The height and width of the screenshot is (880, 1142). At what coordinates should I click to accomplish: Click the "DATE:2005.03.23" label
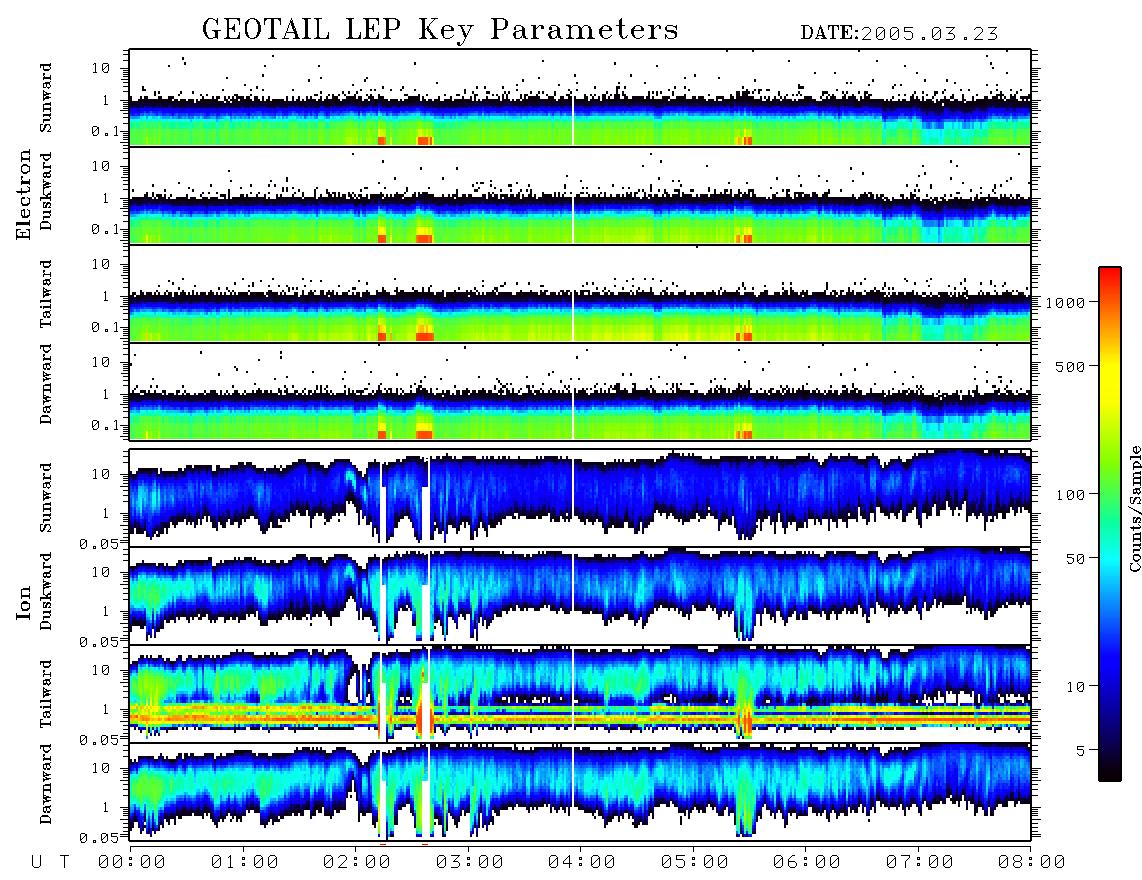[899, 34]
